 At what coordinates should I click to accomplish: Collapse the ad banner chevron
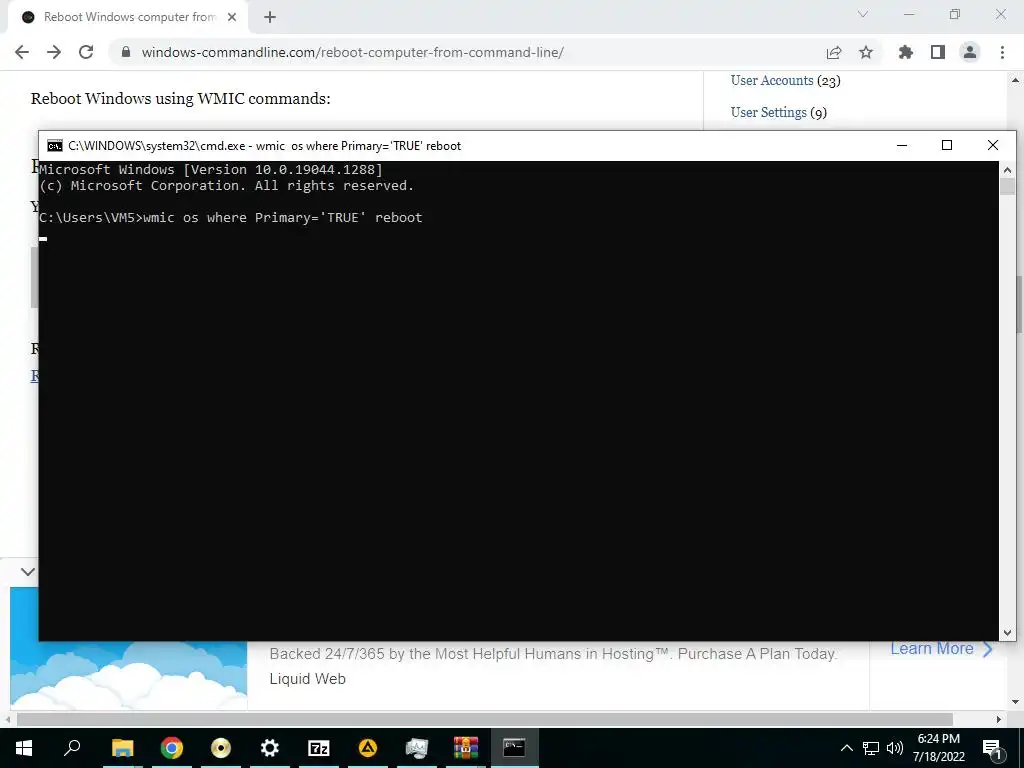click(x=27, y=571)
